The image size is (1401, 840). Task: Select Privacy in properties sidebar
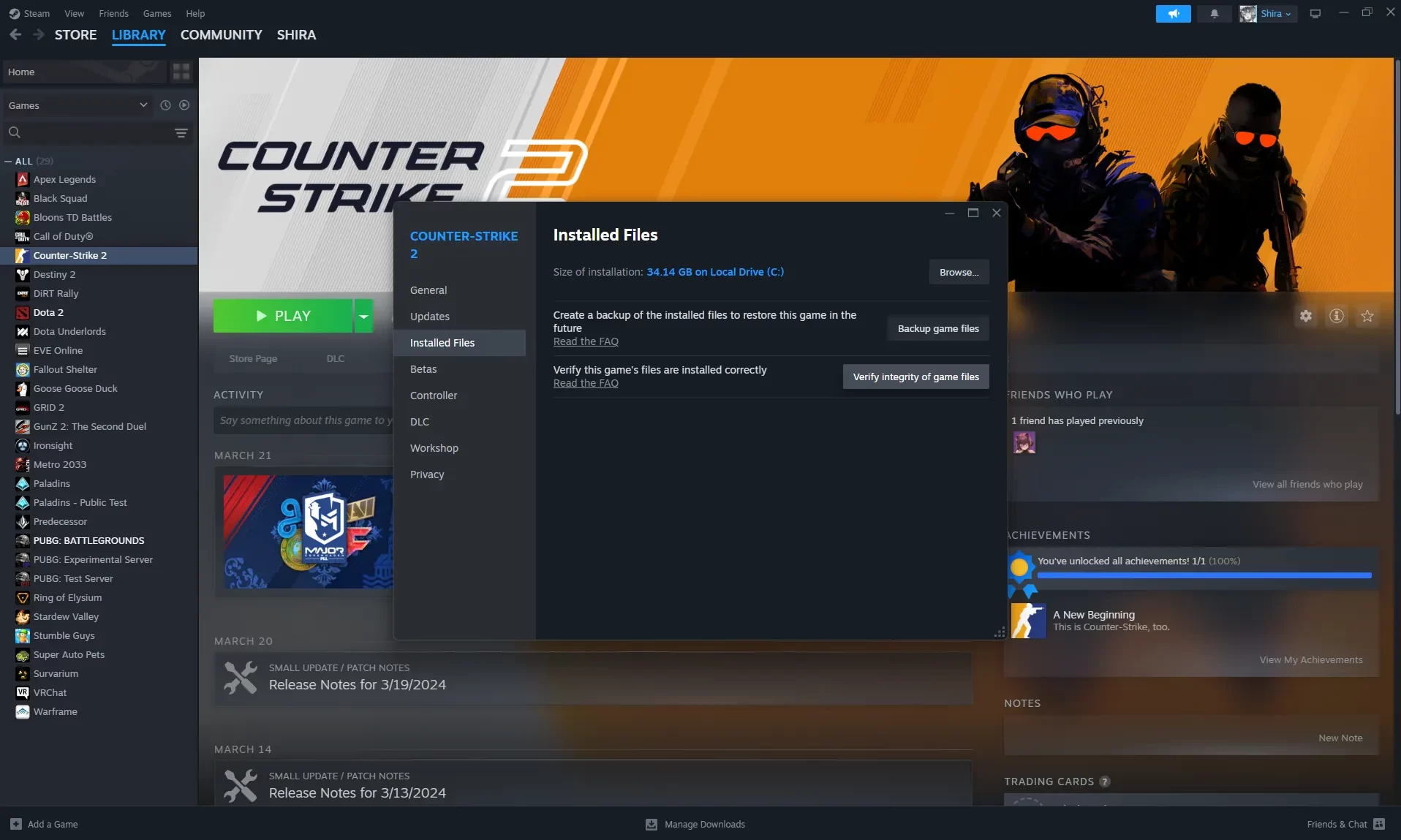tap(459, 474)
